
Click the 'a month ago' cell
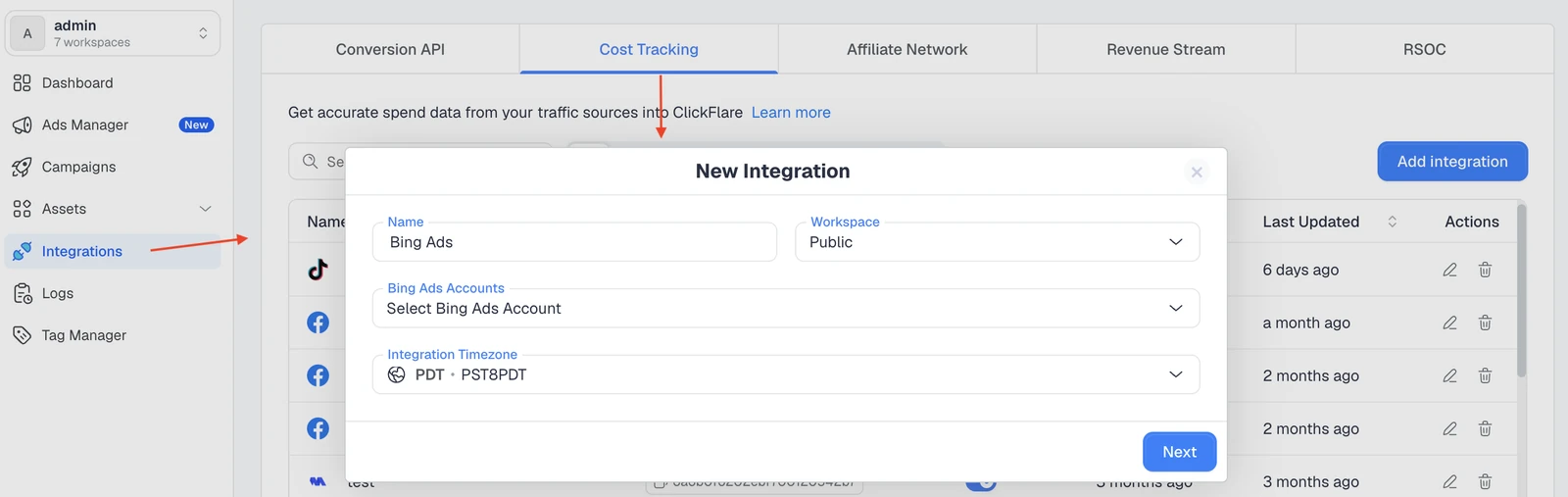1306,323
